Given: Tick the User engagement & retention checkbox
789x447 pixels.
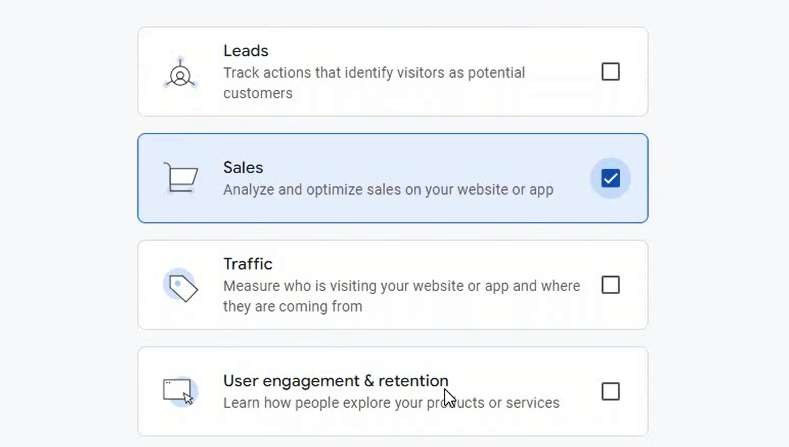Looking at the screenshot, I should point(610,391).
